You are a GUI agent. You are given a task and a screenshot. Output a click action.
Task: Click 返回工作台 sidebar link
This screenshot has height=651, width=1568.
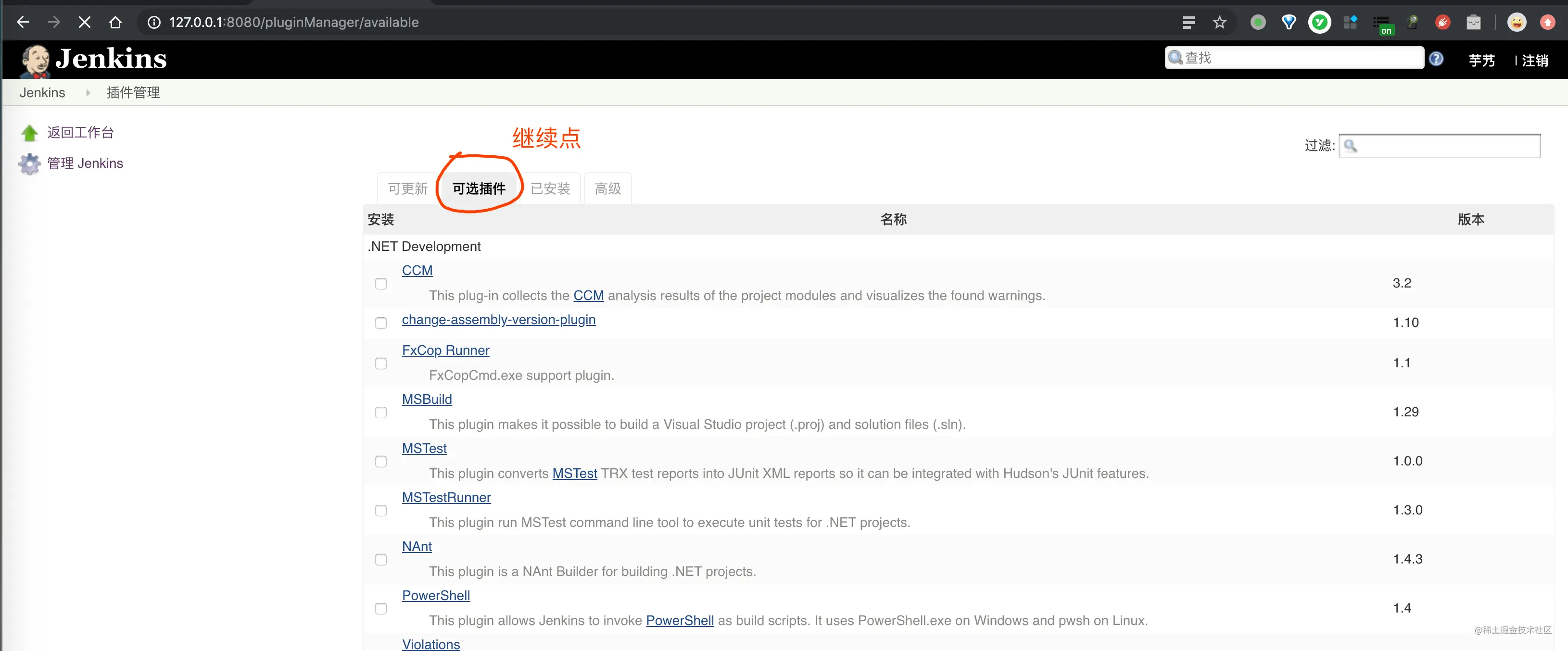(80, 133)
